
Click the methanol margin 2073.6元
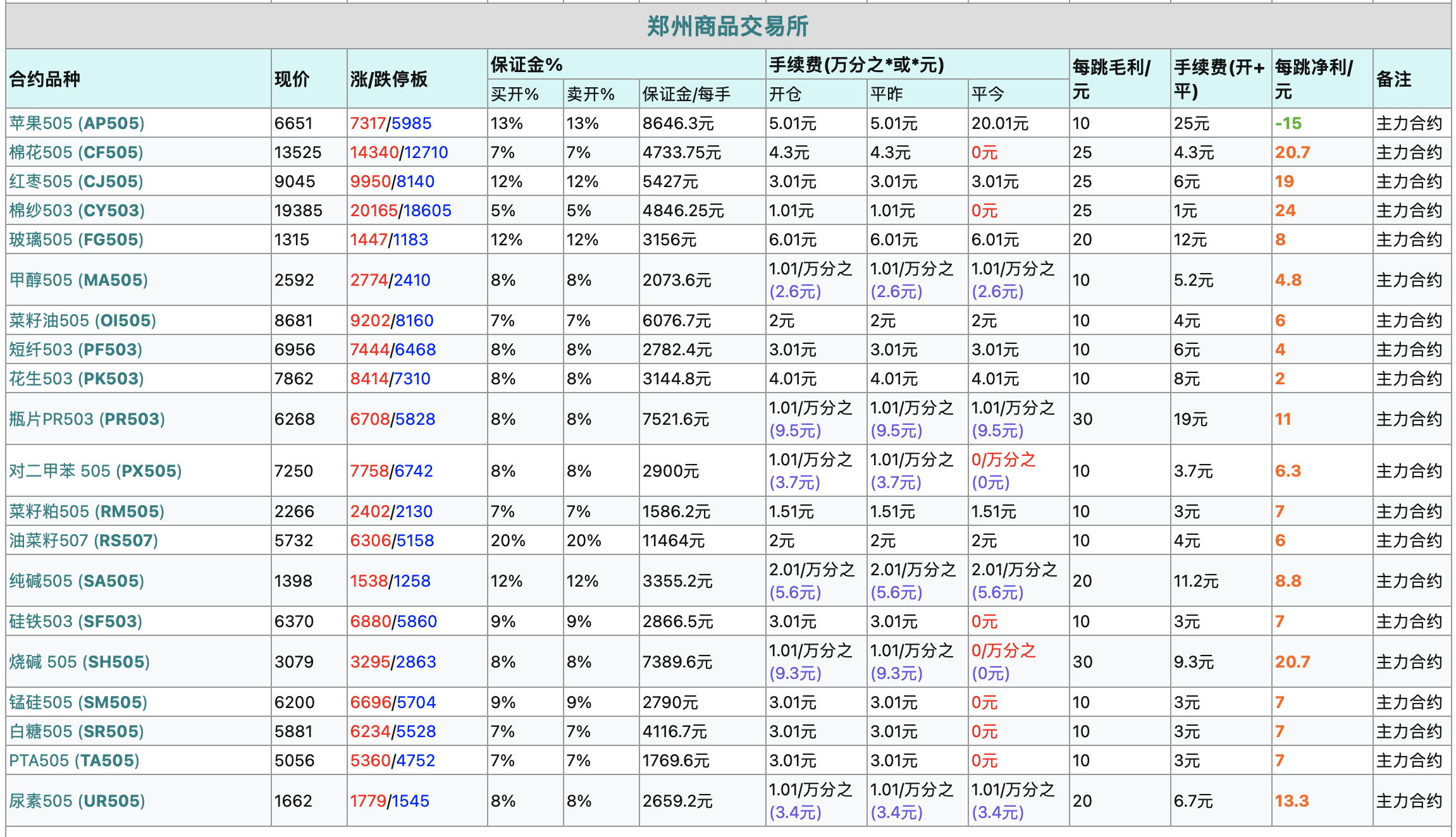click(x=677, y=280)
